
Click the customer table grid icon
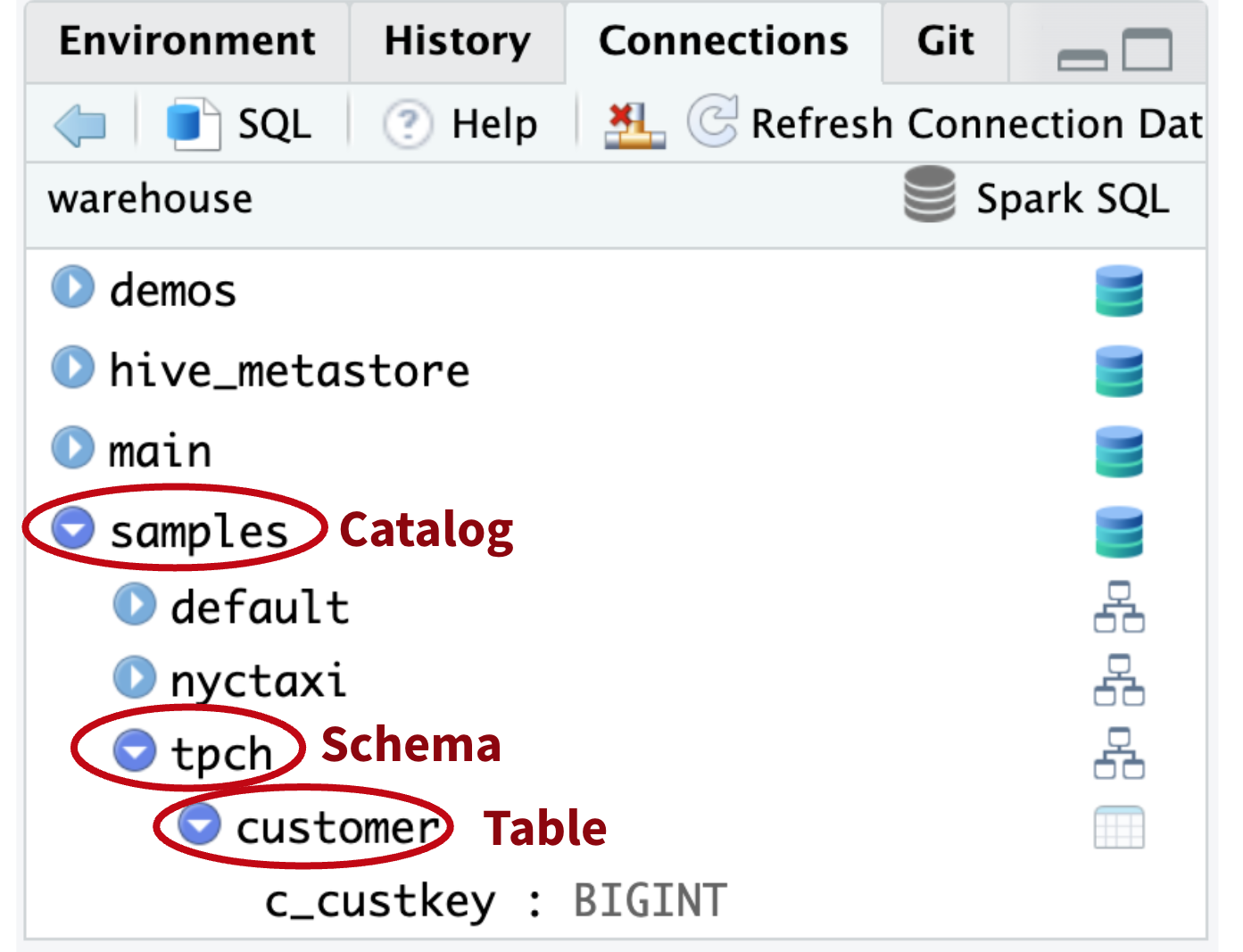click(x=1119, y=827)
